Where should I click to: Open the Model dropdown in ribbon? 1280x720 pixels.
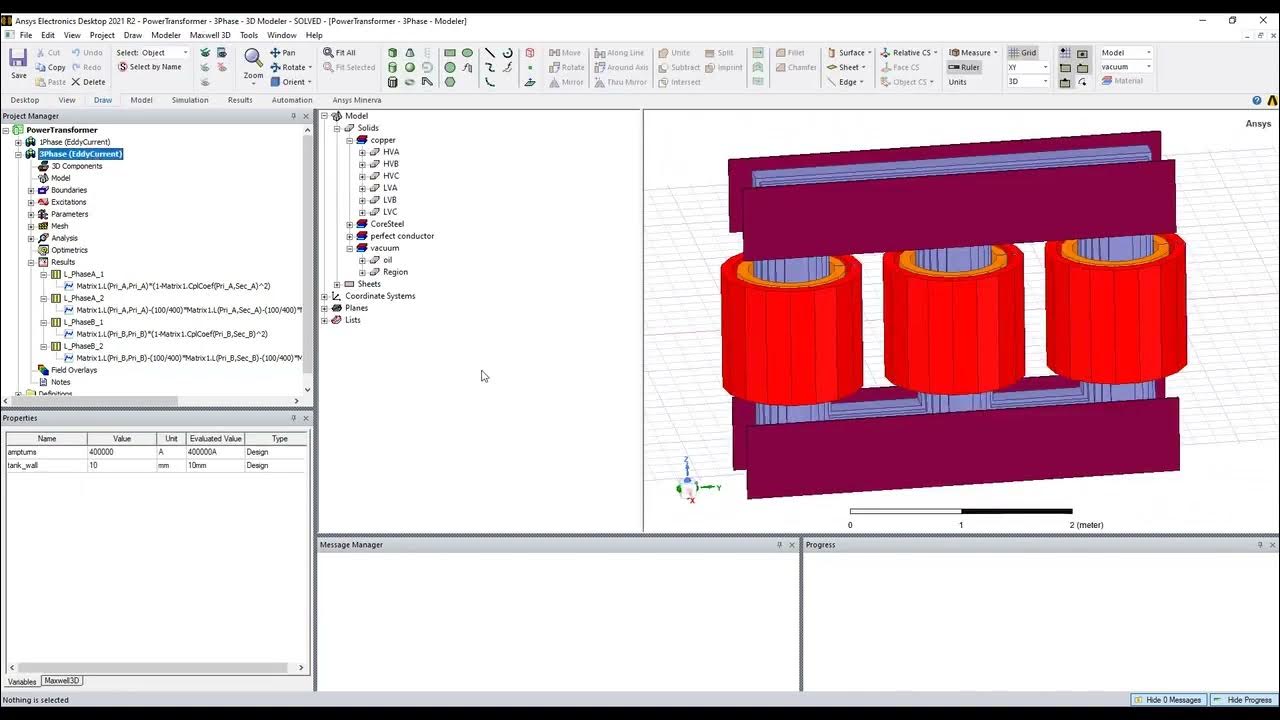click(x=1148, y=53)
